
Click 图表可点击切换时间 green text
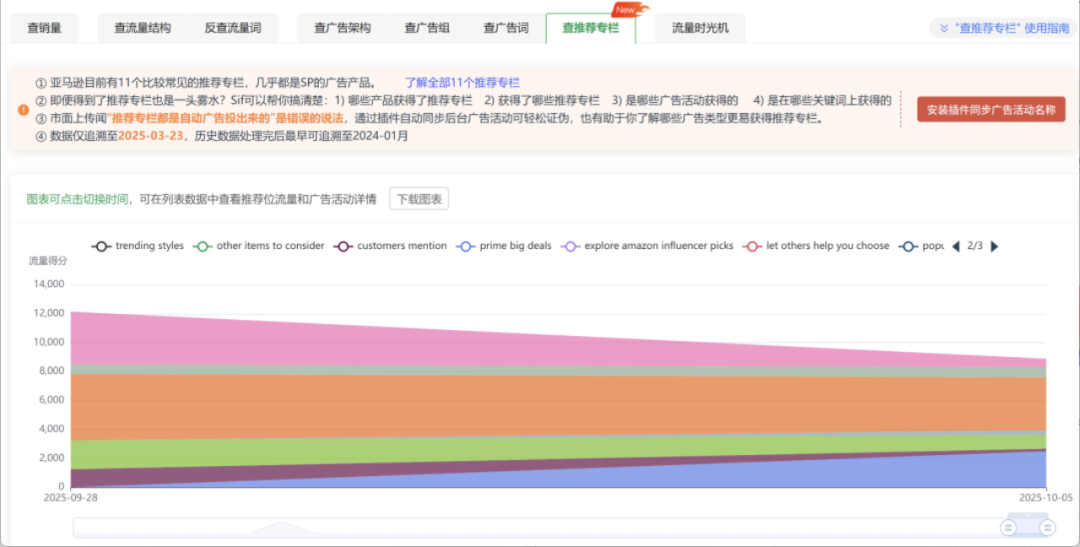[x=77, y=199]
